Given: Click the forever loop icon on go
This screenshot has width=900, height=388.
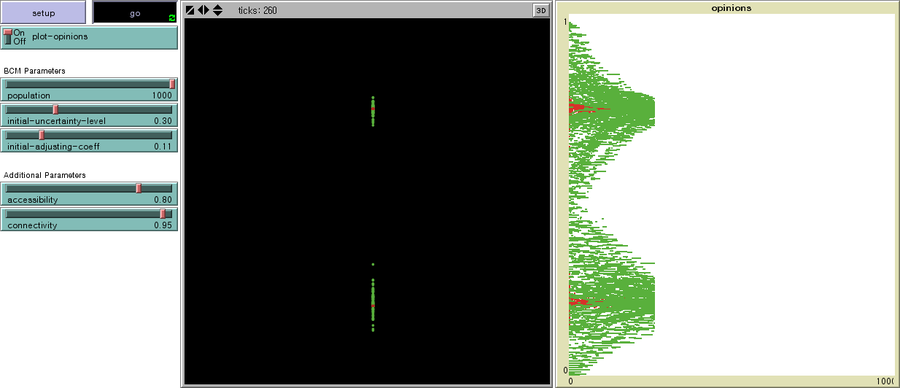Looking at the screenshot, I should coord(172,18).
